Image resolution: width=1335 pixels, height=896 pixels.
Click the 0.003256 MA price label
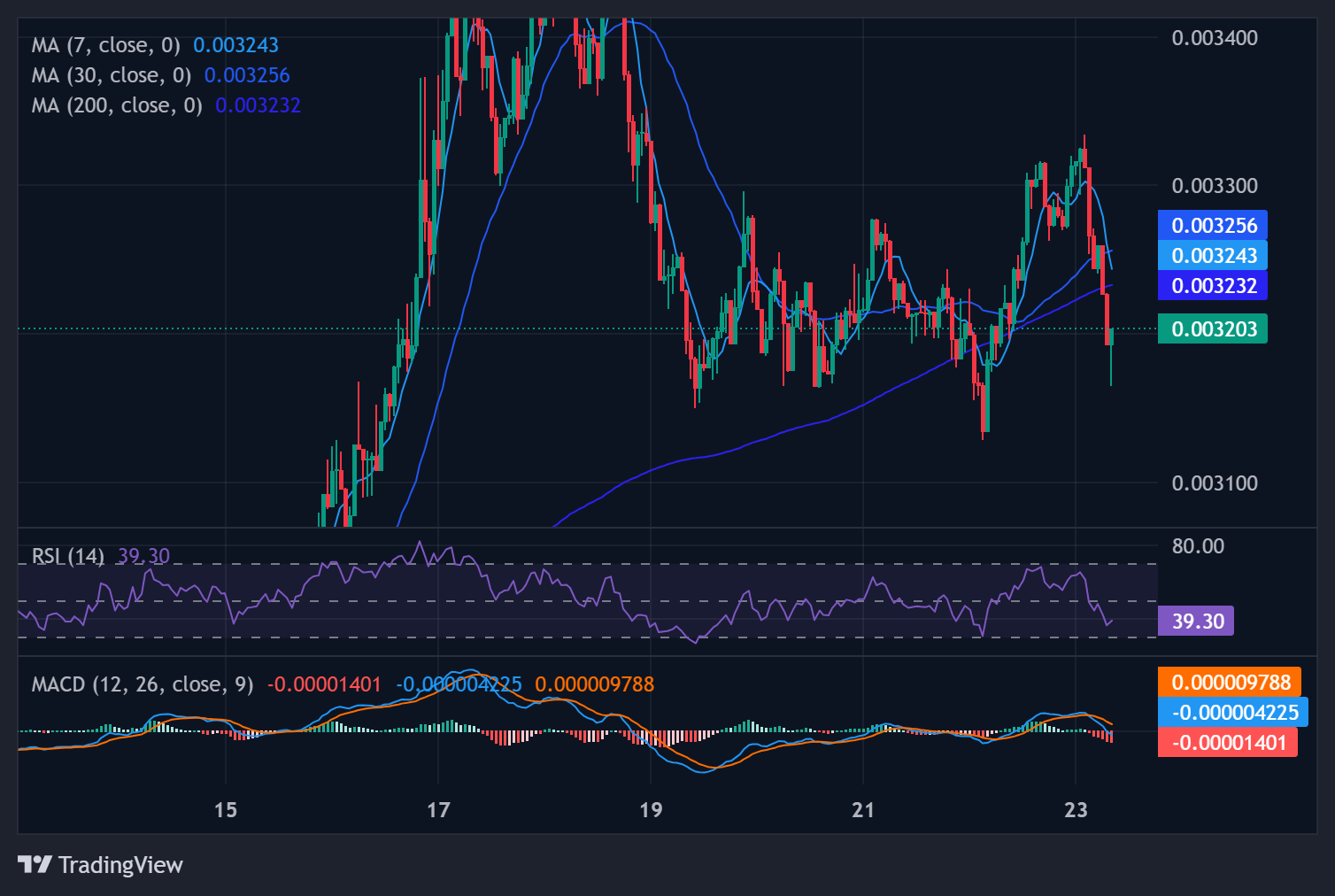1213,226
